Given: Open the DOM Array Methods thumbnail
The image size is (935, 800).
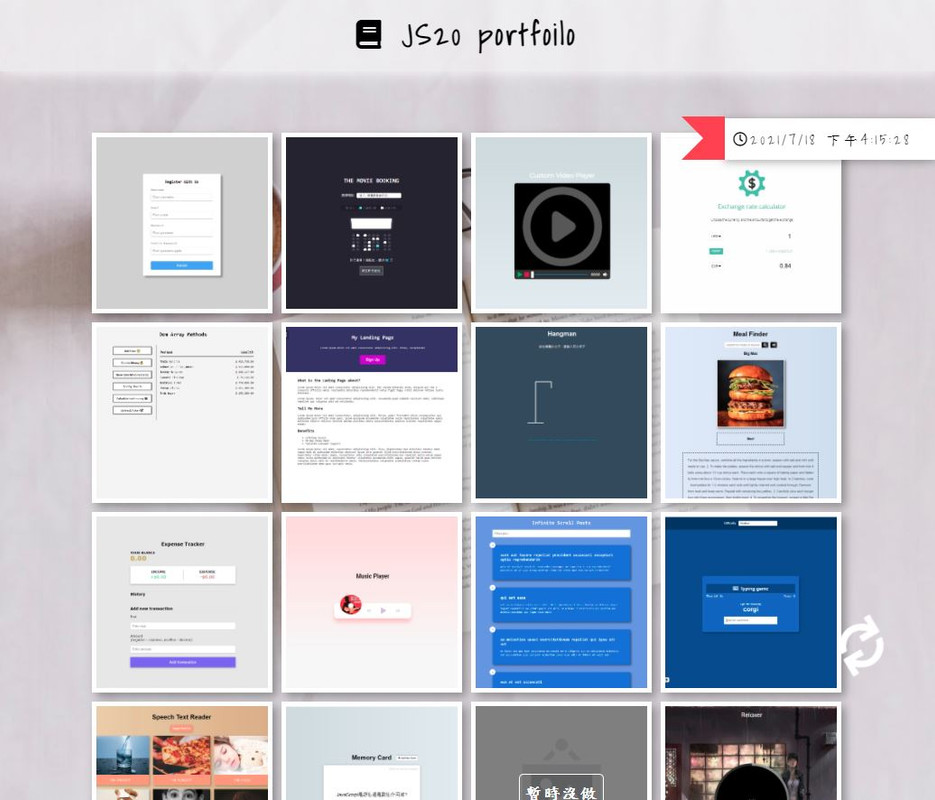Looking at the screenshot, I should (x=182, y=413).
